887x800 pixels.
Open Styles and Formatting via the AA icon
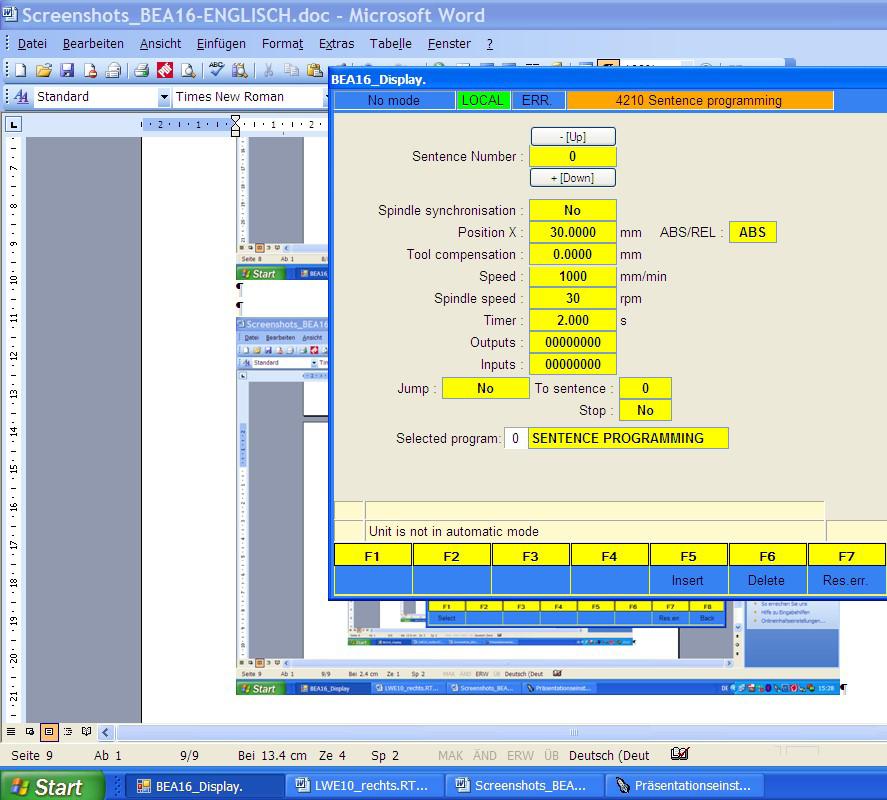pos(21,97)
